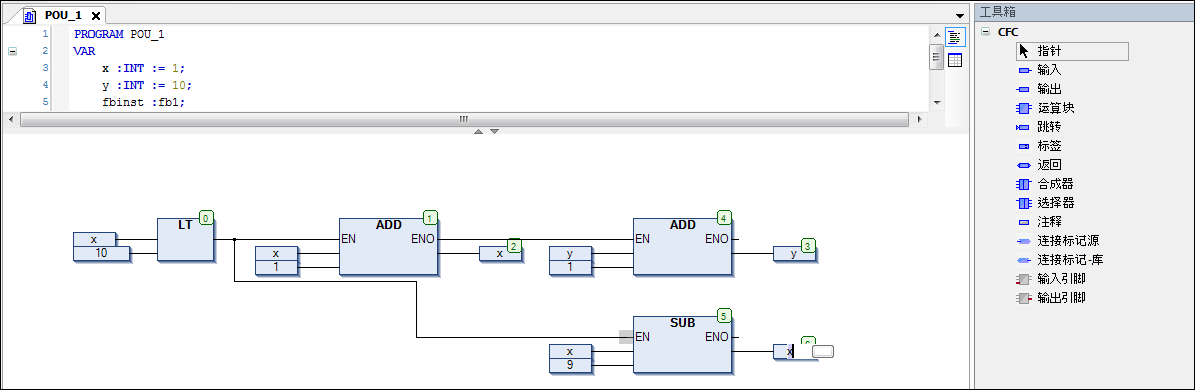This screenshot has width=1195, height=390.
Task: Close the POU_1 tab
Action: [x=96, y=15]
